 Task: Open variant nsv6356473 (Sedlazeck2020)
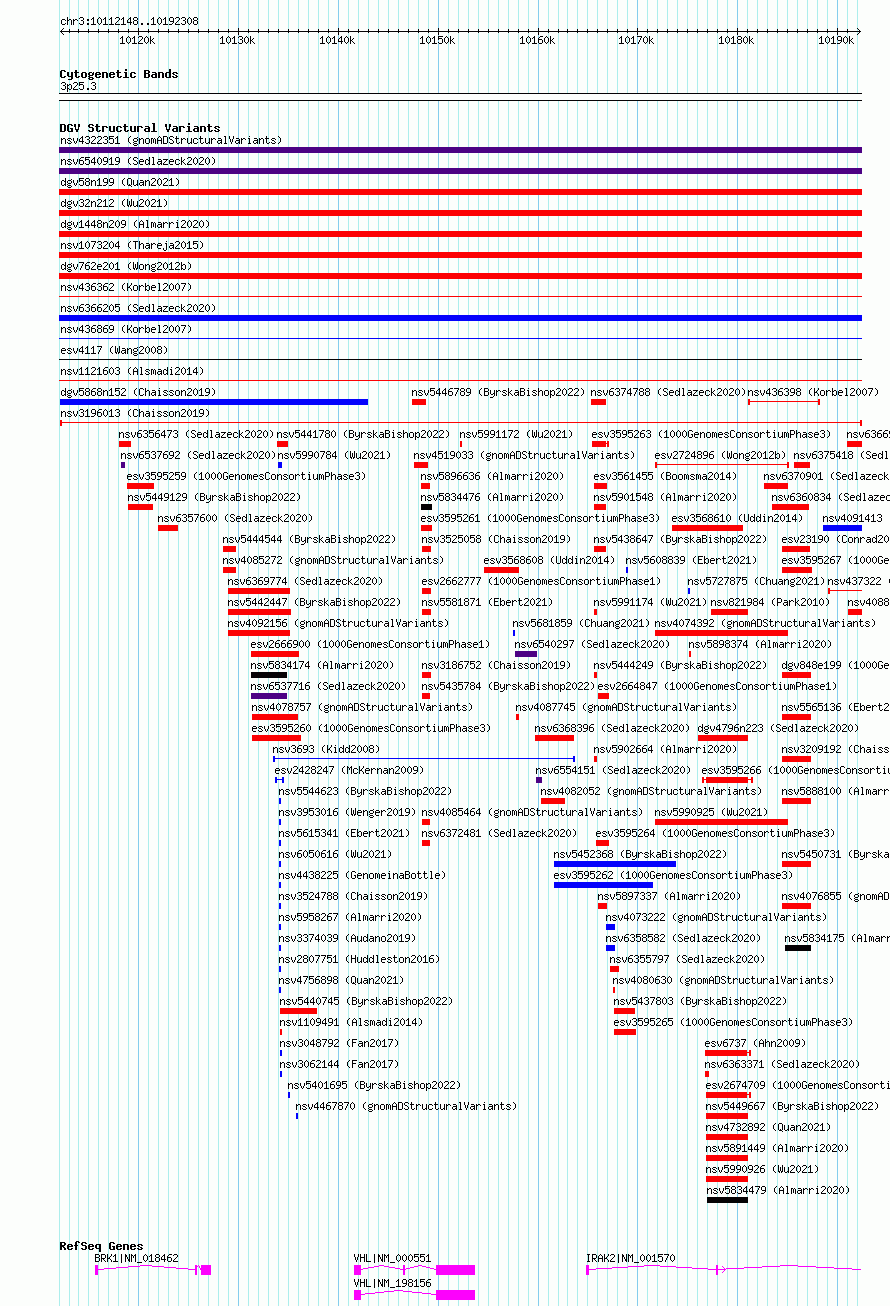(196, 435)
